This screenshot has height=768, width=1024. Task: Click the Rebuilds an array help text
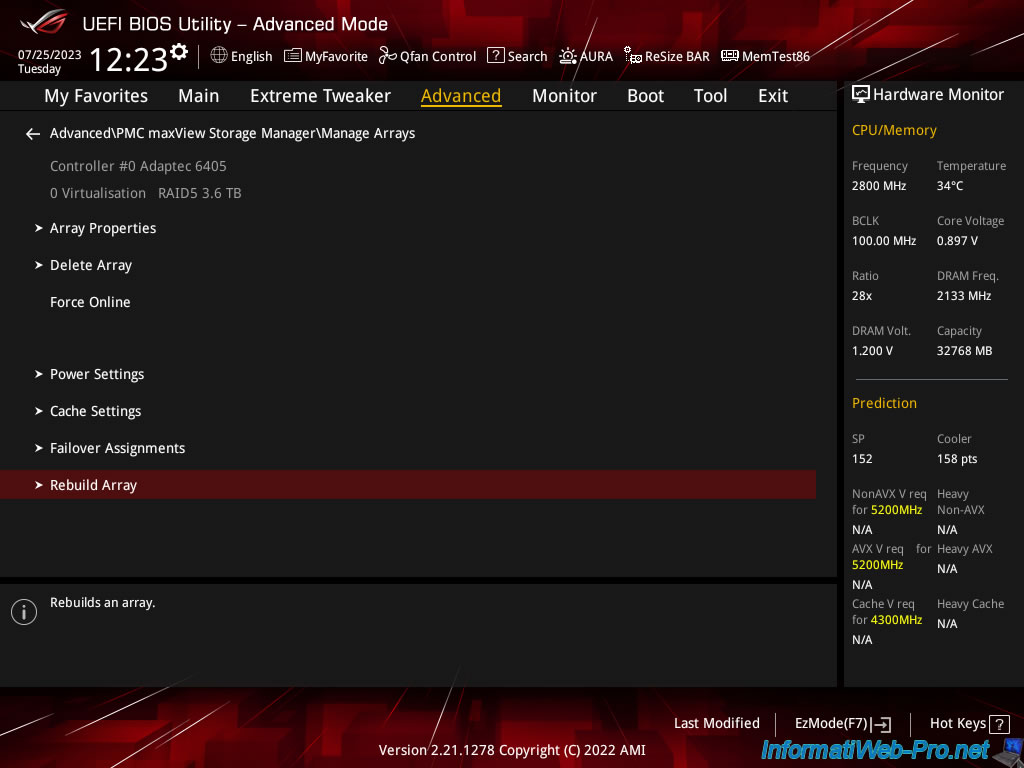click(103, 603)
